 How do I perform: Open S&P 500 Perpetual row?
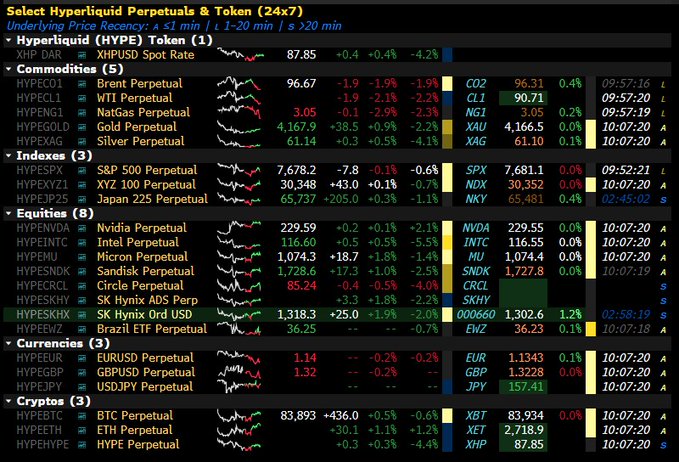[x=147, y=170]
